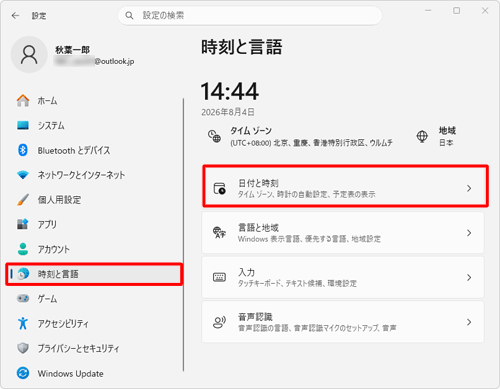Image resolution: width=500 pixels, height=389 pixels.
Task: Click the privacy shield icon
Action: 23,348
